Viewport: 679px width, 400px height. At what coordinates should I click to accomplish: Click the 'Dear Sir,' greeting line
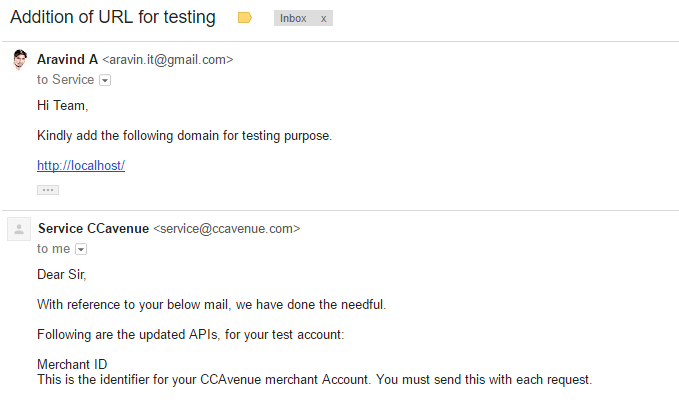click(x=61, y=274)
